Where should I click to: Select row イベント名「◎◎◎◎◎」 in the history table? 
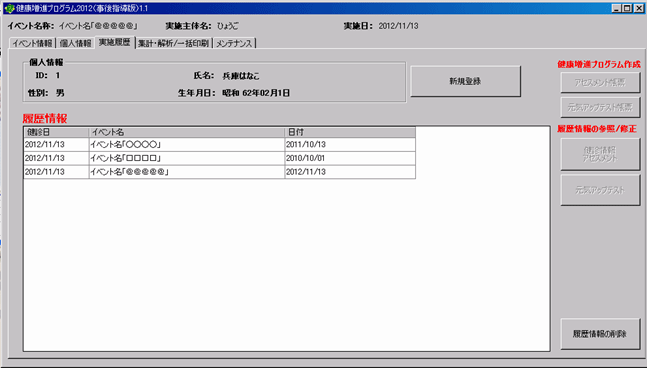(x=220, y=172)
